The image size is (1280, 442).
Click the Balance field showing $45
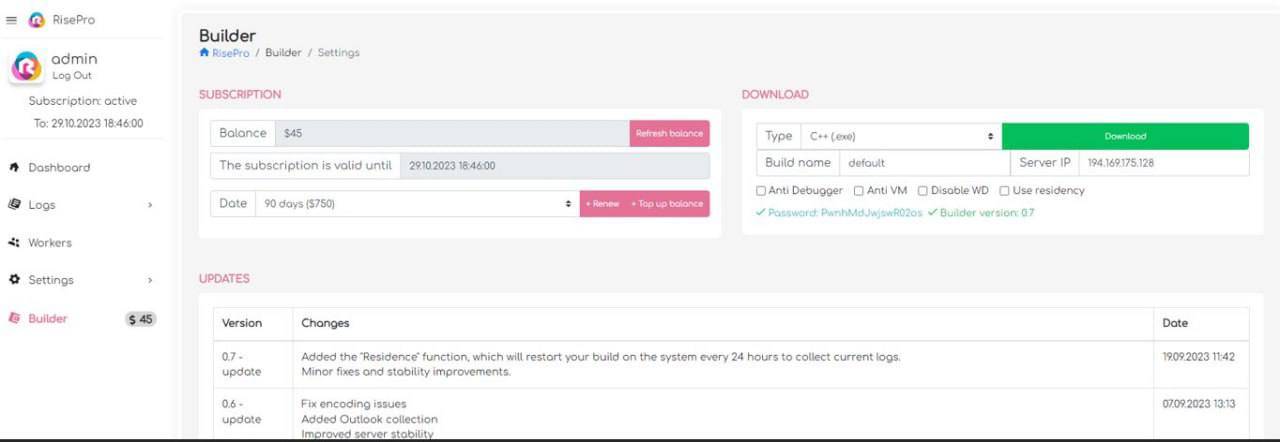pos(452,133)
